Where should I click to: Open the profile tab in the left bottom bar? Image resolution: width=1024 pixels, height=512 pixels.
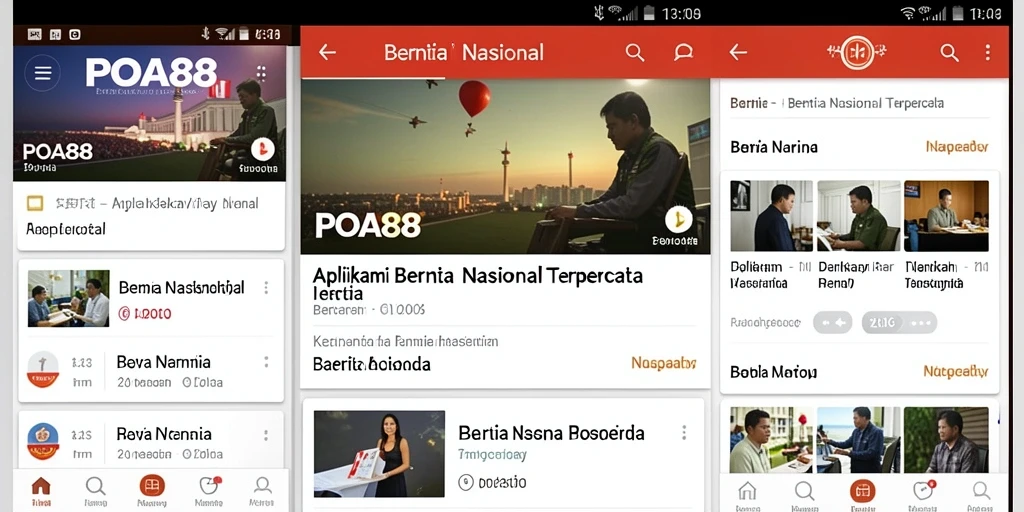tap(262, 491)
